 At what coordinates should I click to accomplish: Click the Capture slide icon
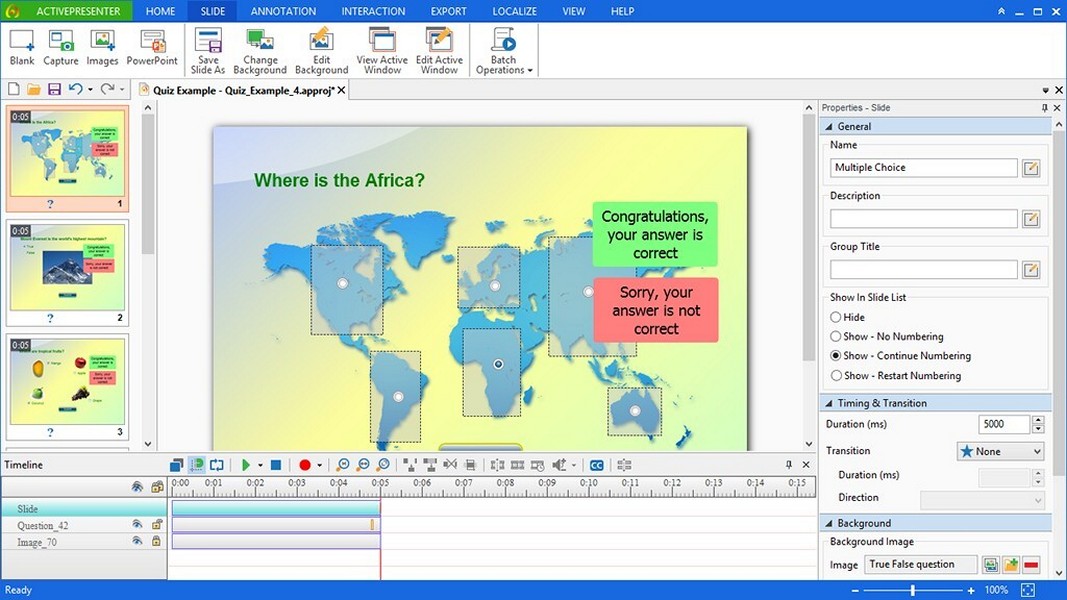pyautogui.click(x=61, y=48)
